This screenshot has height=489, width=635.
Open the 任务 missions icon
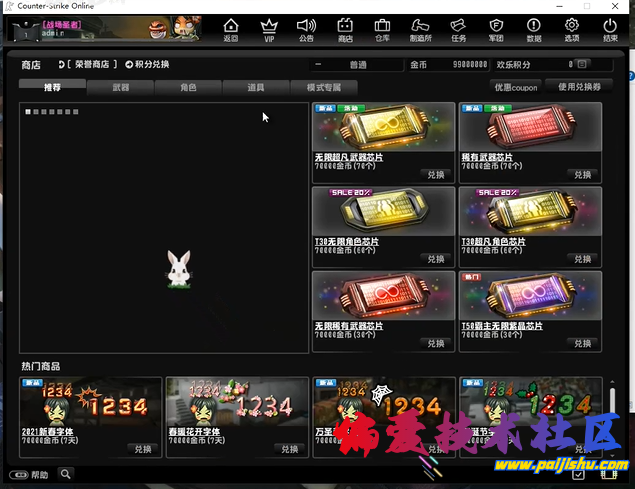coord(458,30)
